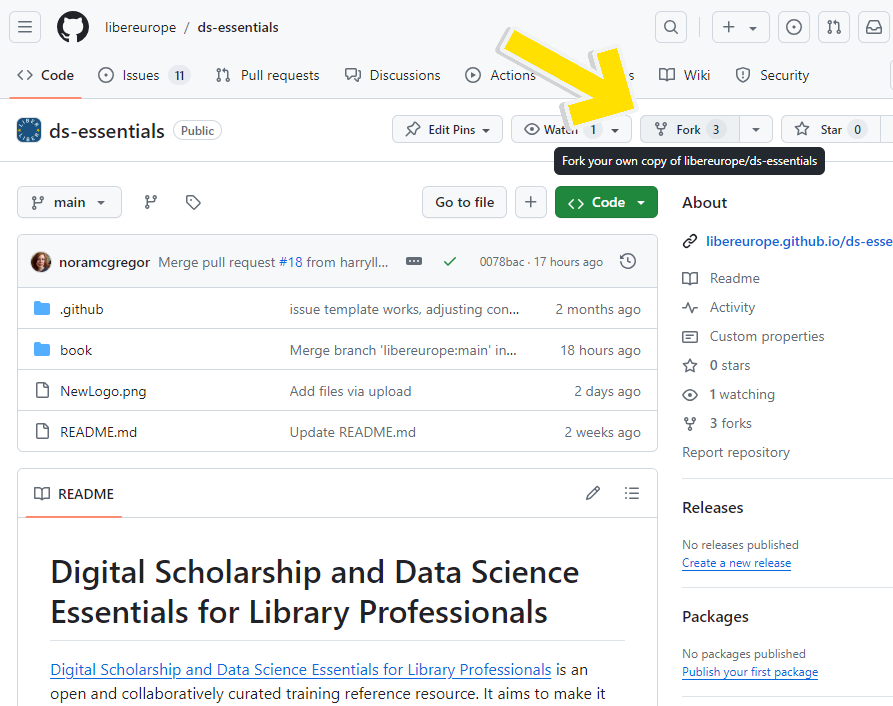
Task: Click Activity link in About
Action: pos(732,307)
